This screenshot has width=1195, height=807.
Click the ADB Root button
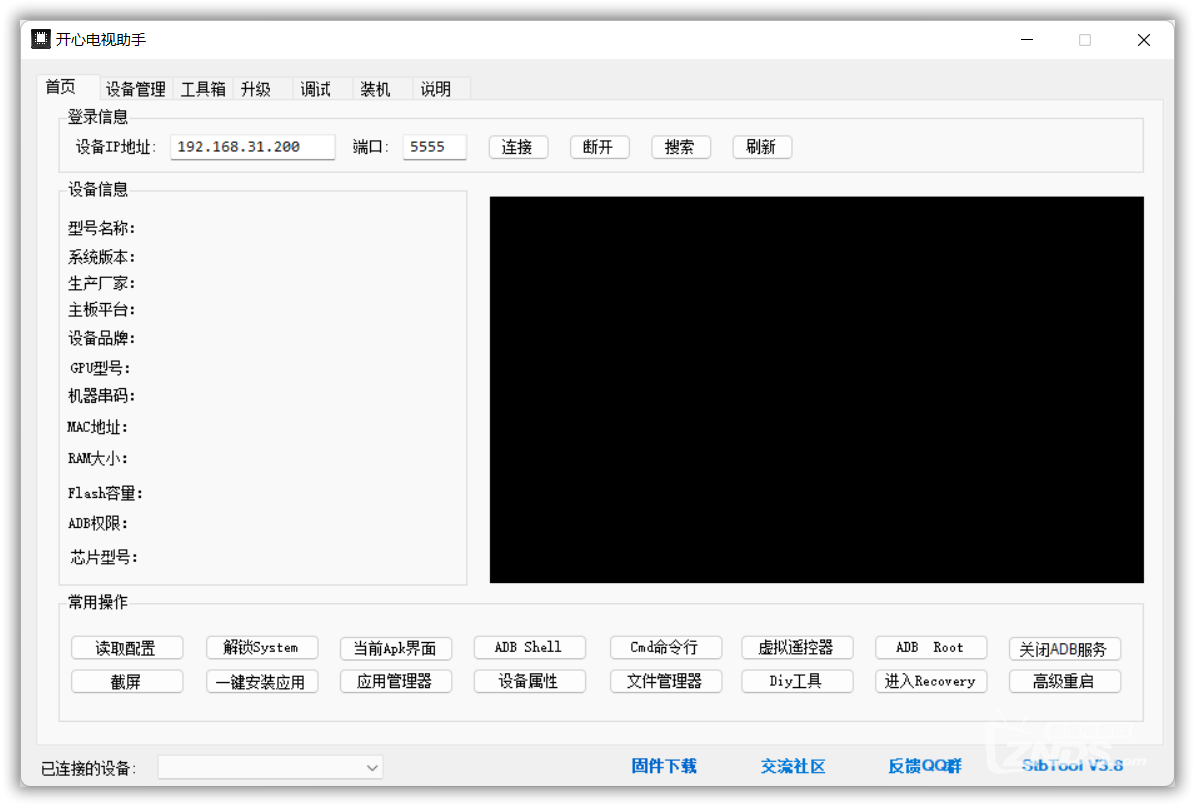[x=931, y=648]
